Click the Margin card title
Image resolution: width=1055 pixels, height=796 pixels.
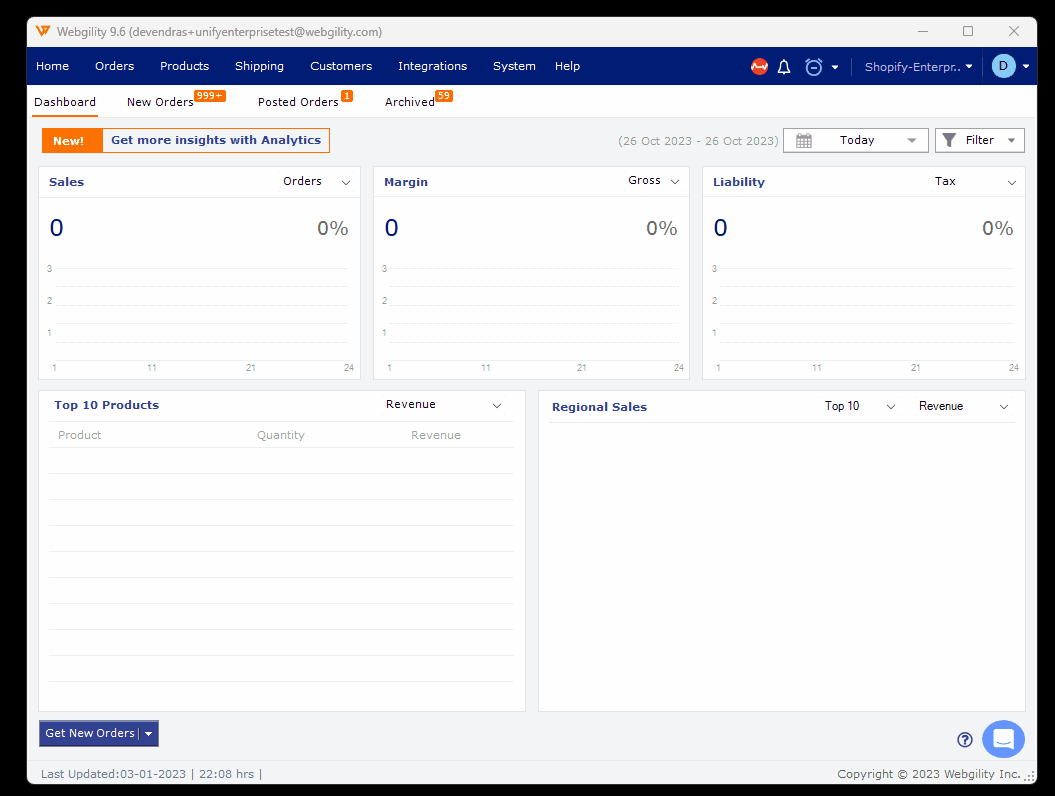click(x=406, y=182)
